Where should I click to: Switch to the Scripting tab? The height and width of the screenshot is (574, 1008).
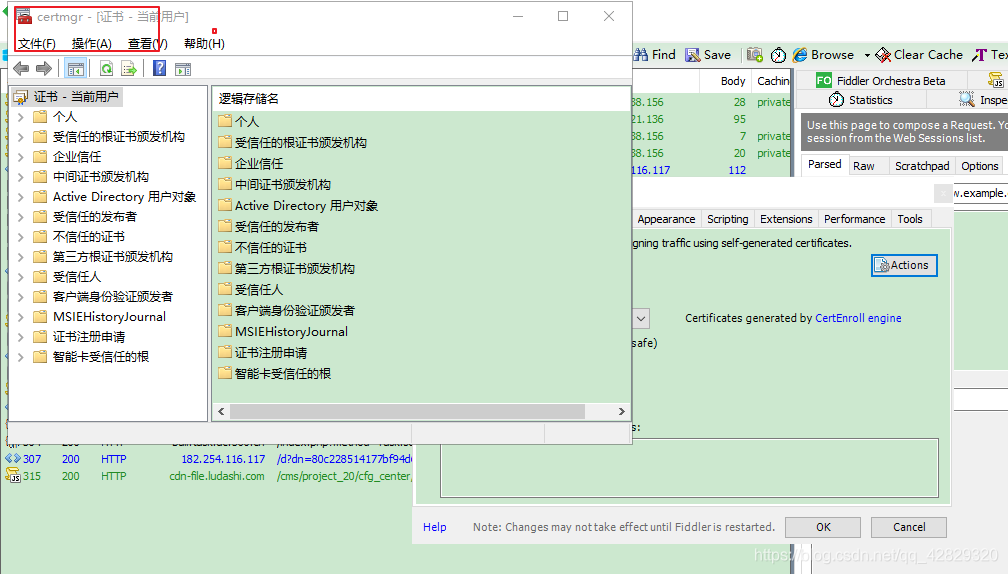728,219
